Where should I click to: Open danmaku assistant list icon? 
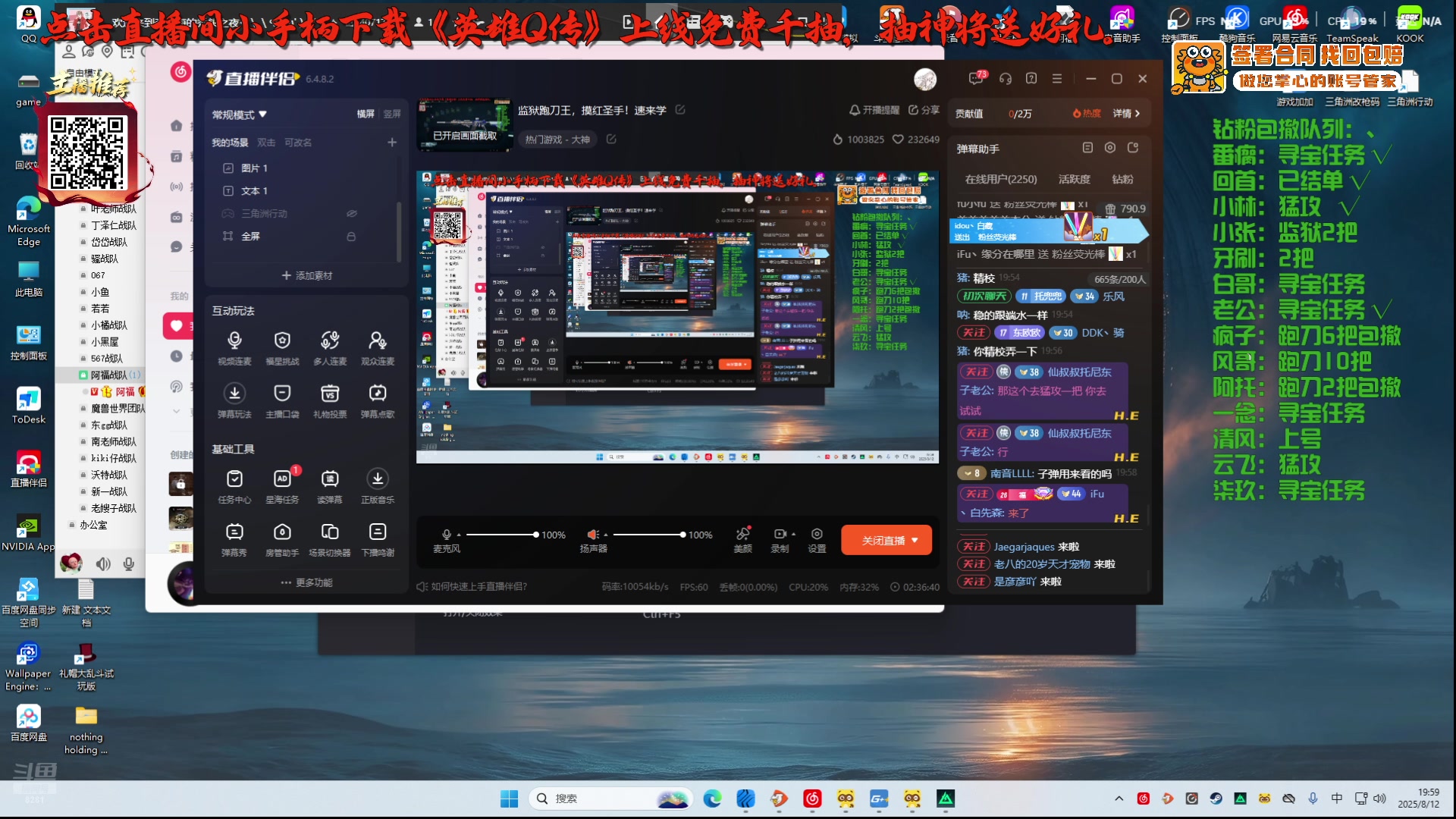pyautogui.click(x=1087, y=148)
